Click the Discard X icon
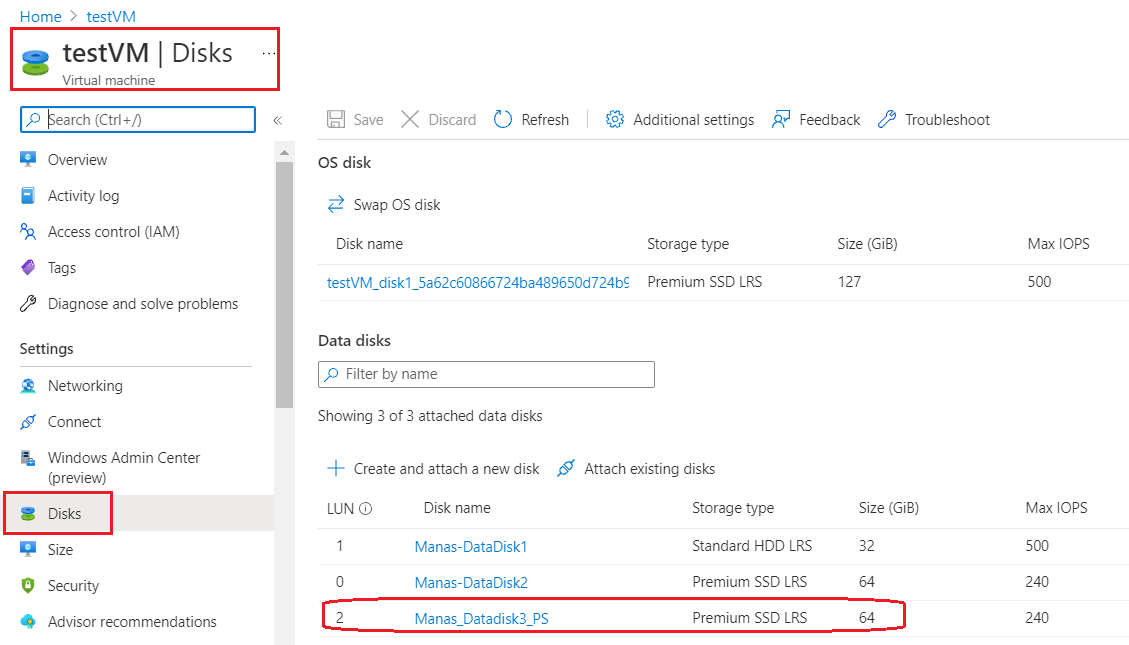 point(410,119)
